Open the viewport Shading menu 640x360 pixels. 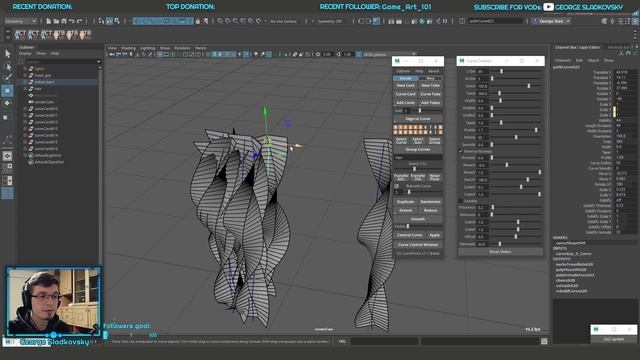point(128,48)
